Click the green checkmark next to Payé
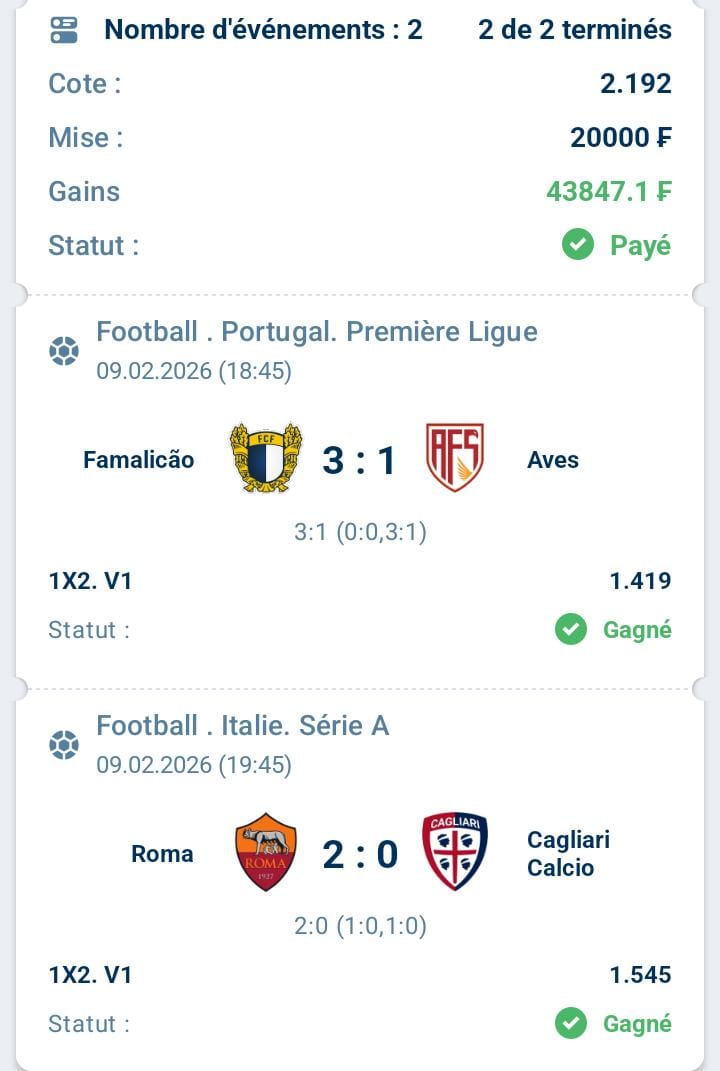This screenshot has width=720, height=1071. 578,245
